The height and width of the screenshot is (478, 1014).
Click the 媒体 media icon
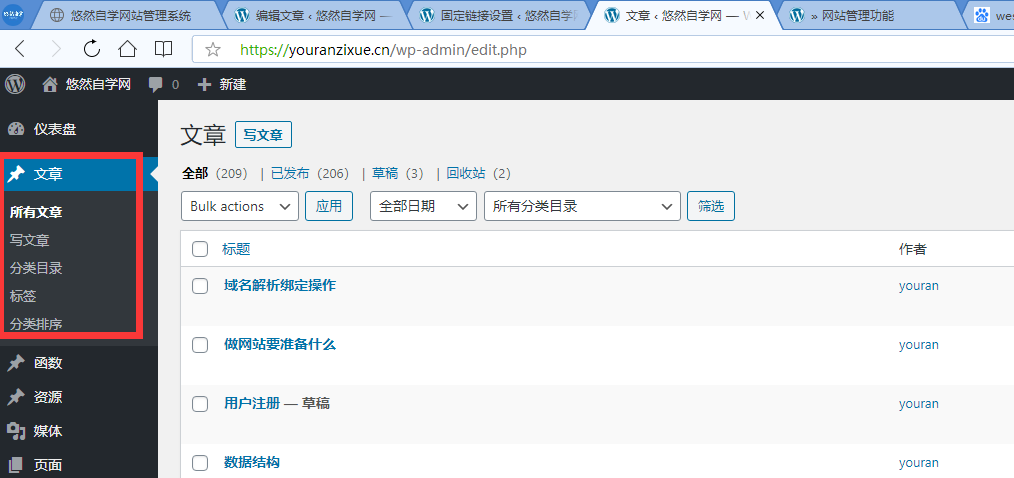(16, 431)
